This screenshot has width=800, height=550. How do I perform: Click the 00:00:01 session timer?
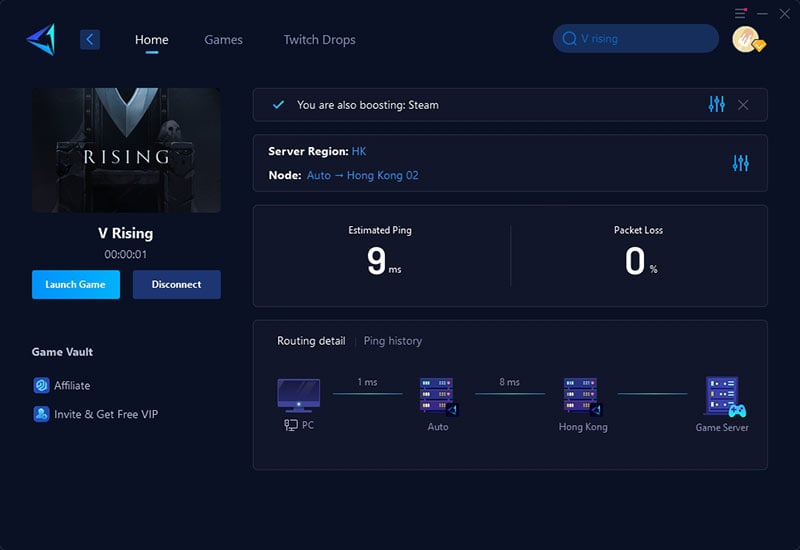[126, 254]
